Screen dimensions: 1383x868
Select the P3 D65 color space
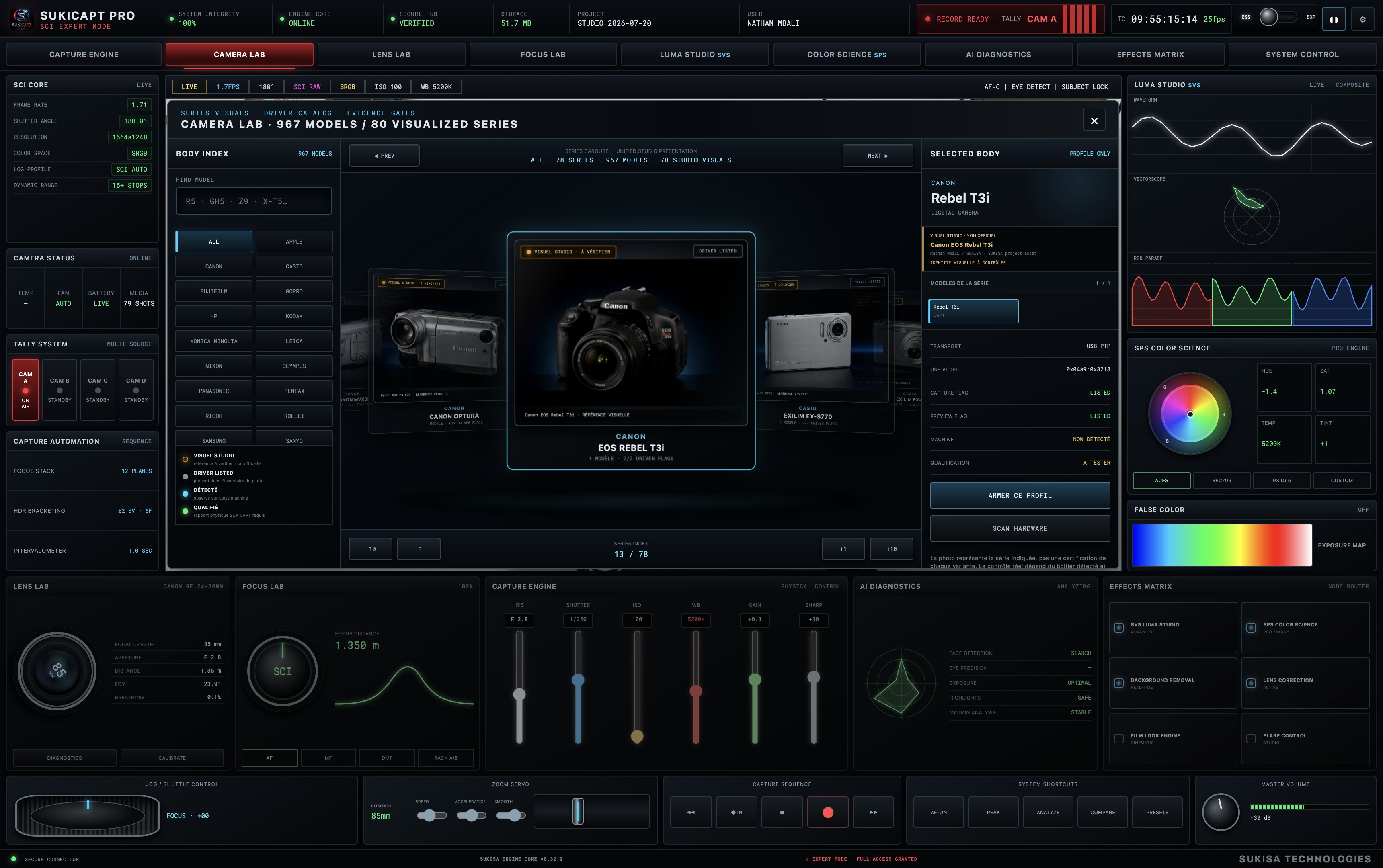[x=1281, y=481]
